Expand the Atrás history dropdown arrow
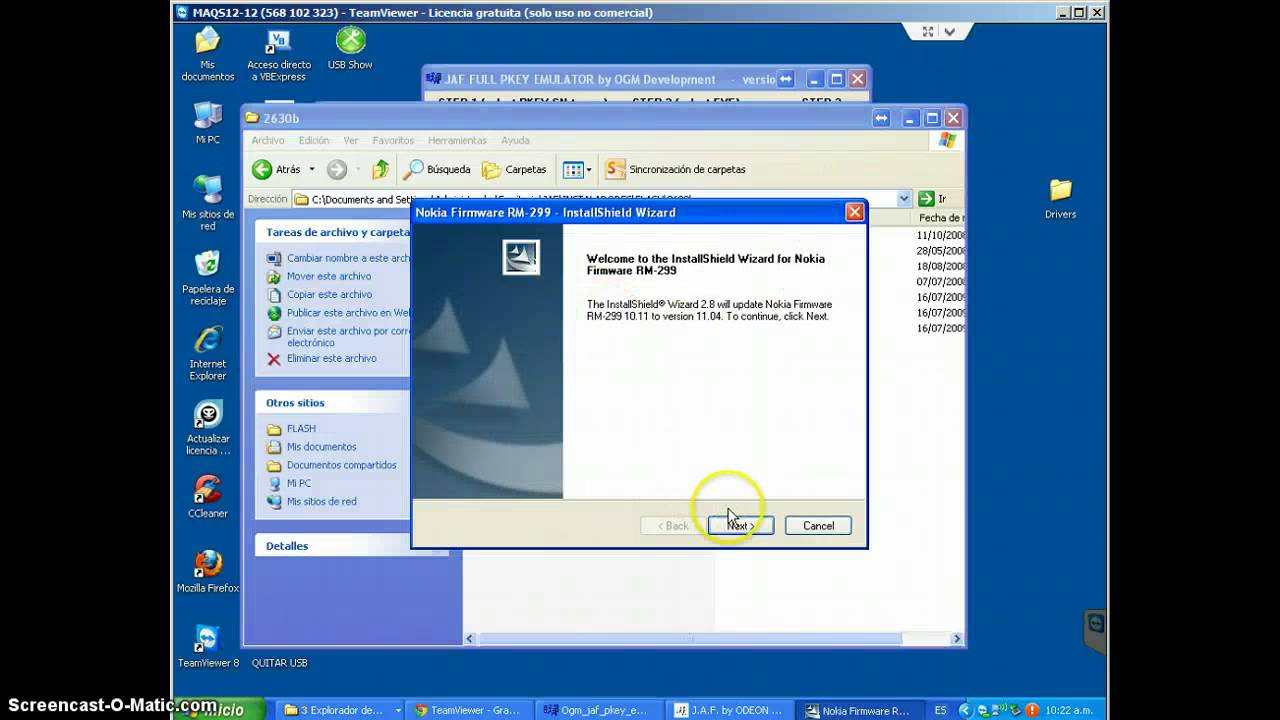This screenshot has height=720, width=1280. 311,170
